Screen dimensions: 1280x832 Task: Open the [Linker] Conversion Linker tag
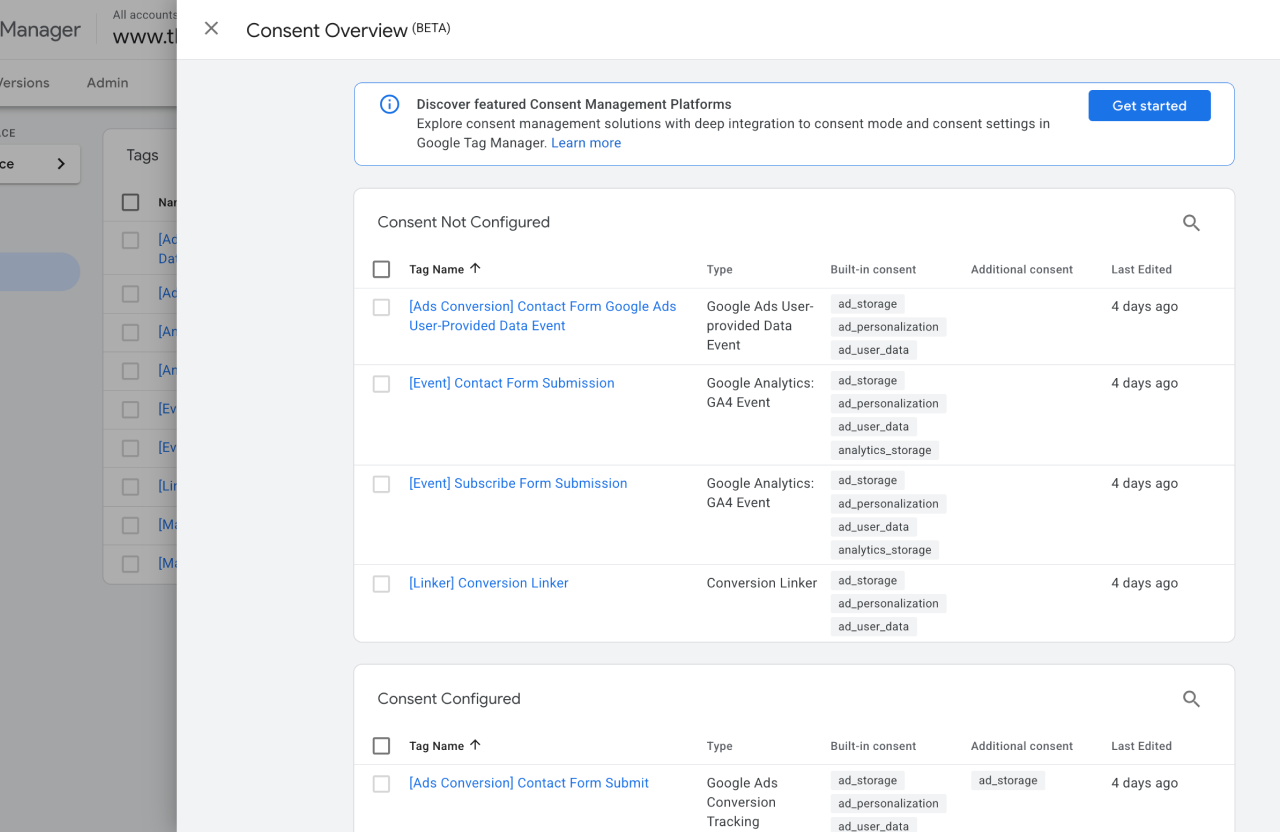(488, 583)
